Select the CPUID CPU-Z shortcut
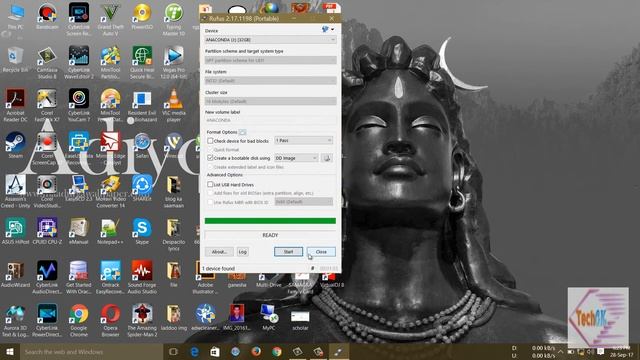This screenshot has height=360, width=640. (47, 231)
